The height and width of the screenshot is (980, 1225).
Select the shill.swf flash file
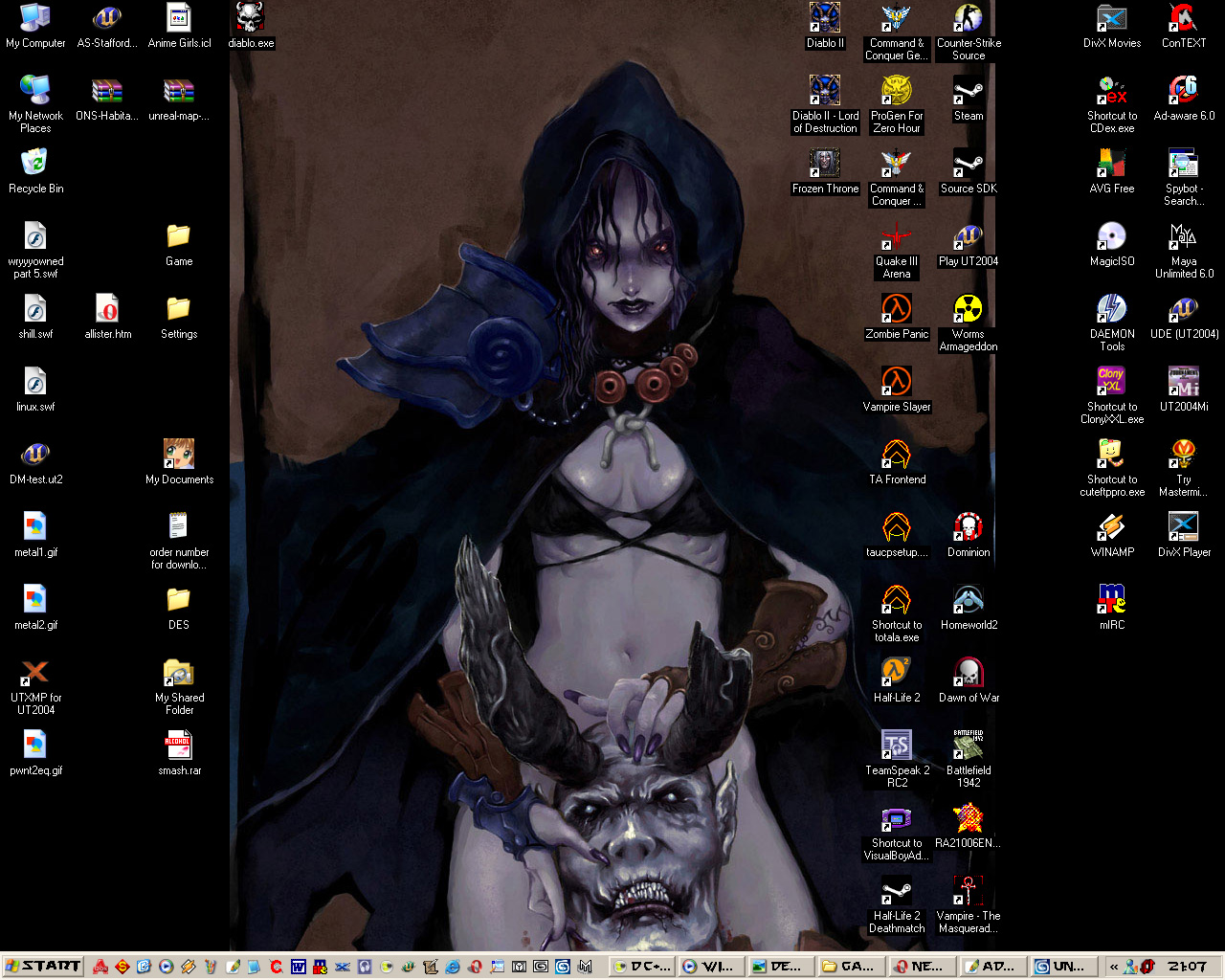[35, 317]
